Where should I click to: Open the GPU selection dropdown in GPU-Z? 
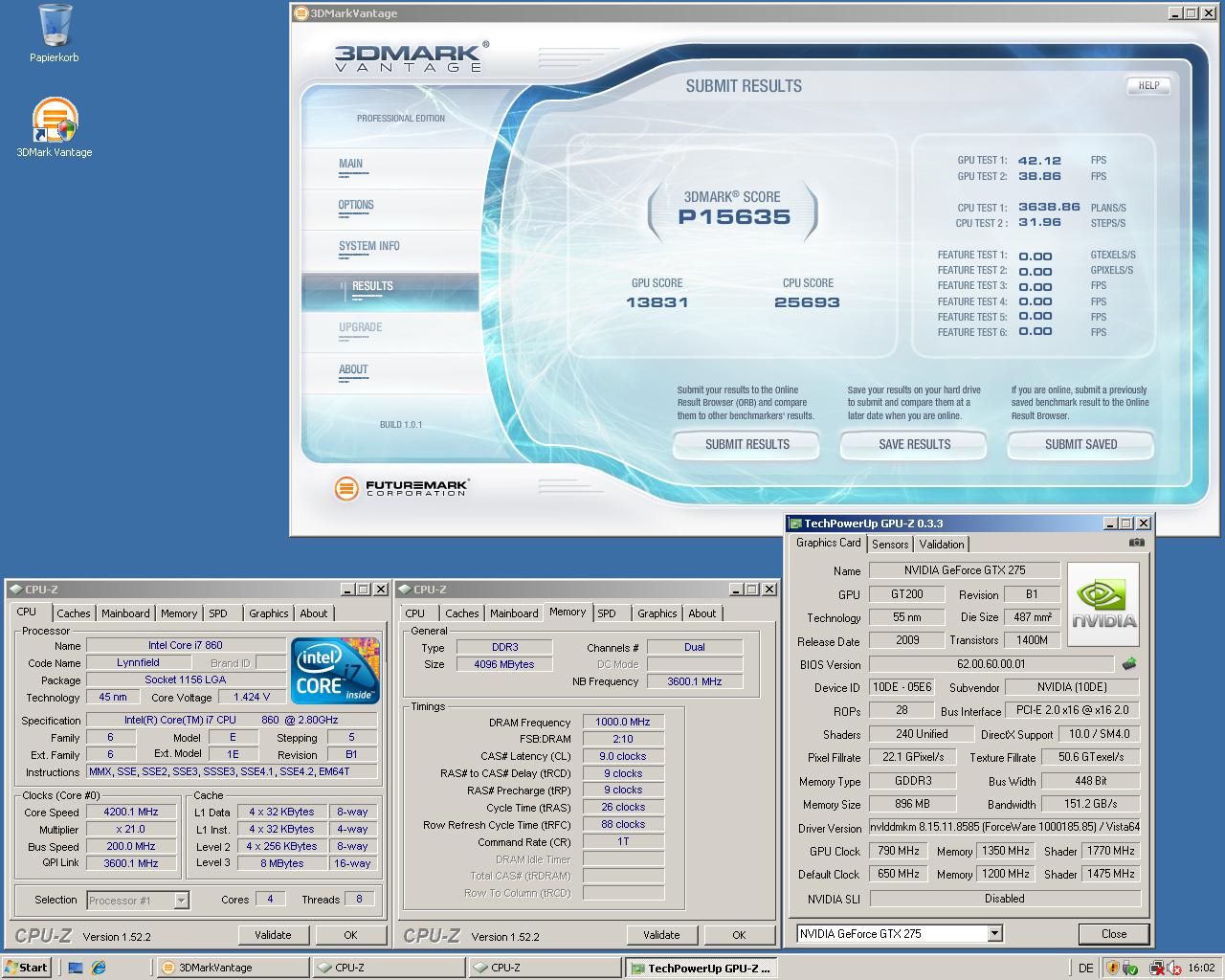tap(994, 933)
